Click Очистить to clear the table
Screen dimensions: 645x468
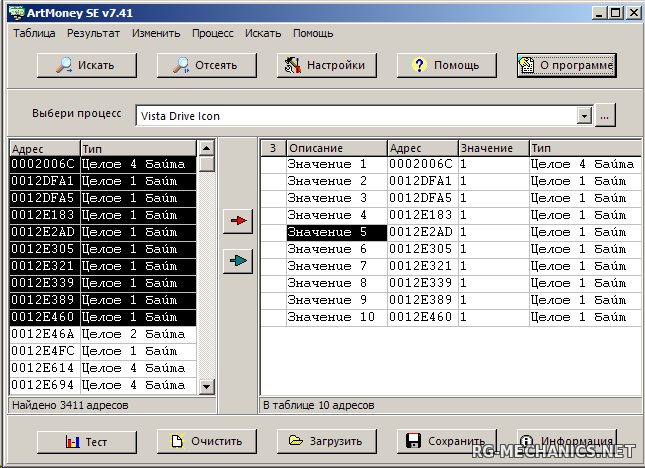[206, 441]
